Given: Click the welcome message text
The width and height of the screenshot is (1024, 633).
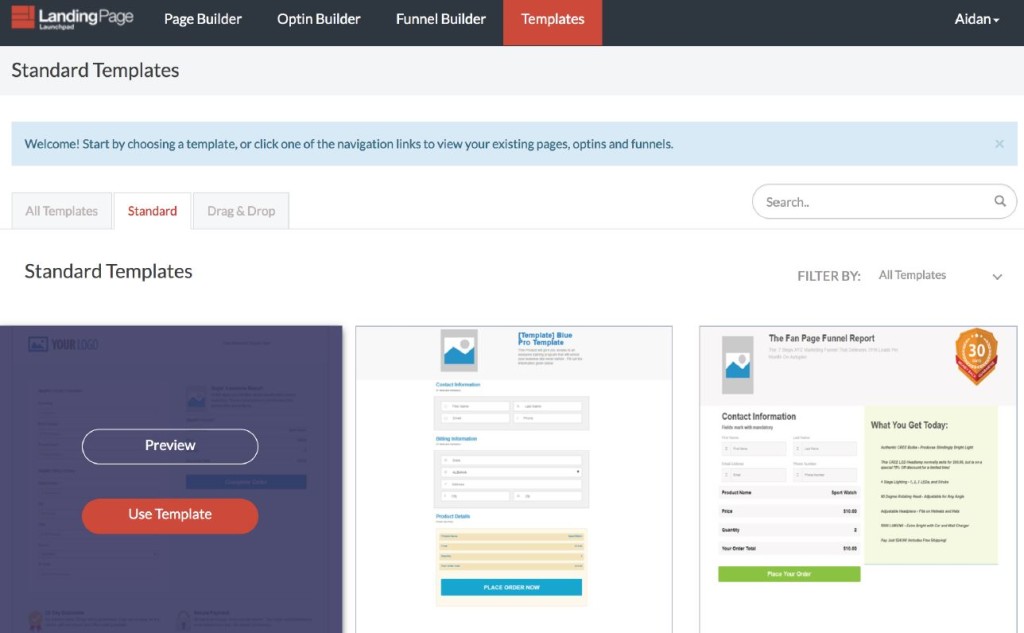Looking at the screenshot, I should tap(349, 144).
